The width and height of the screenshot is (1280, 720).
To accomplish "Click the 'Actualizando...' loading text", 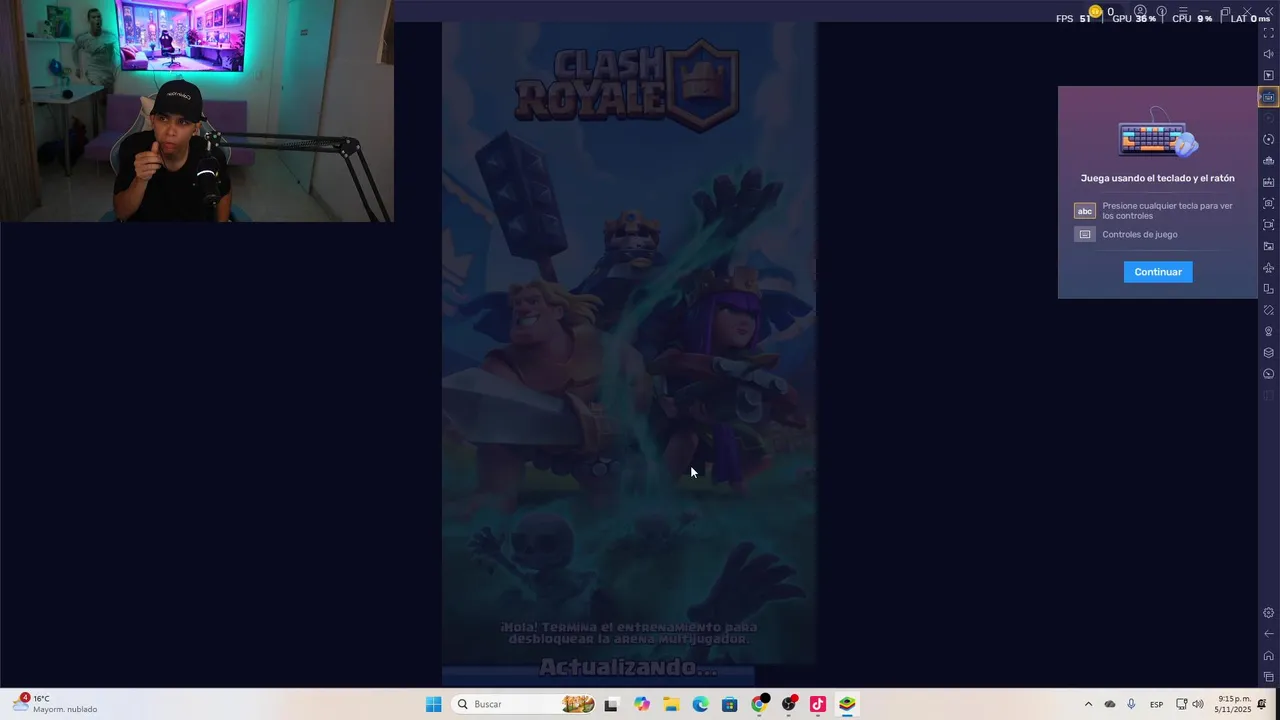I will [628, 667].
